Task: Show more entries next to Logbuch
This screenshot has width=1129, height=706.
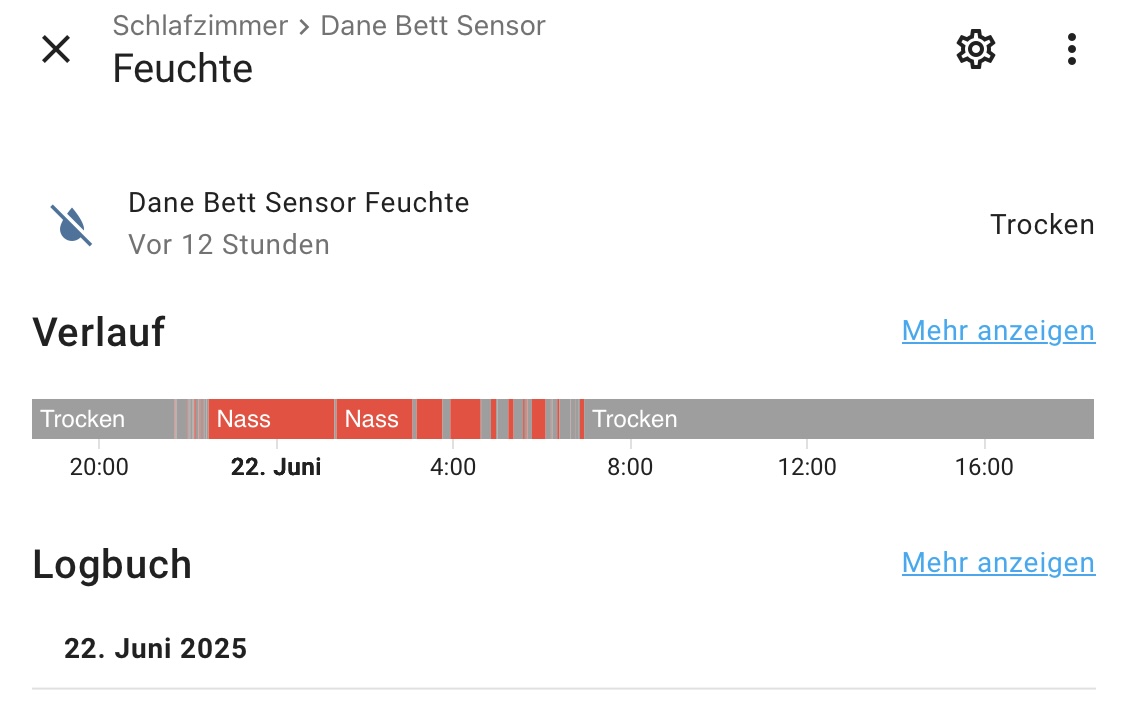Action: [998, 563]
